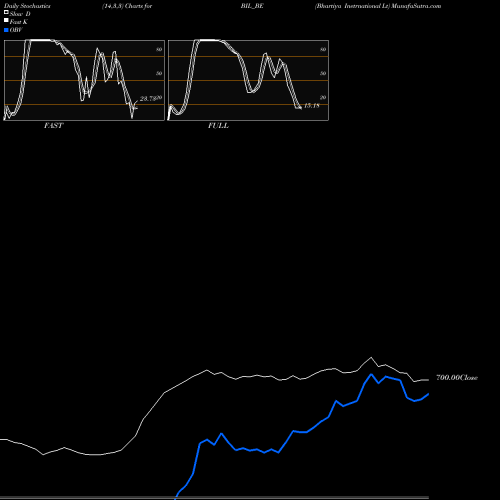Click the FULL chart label
This screenshot has height=500, width=500.
(x=218, y=126)
